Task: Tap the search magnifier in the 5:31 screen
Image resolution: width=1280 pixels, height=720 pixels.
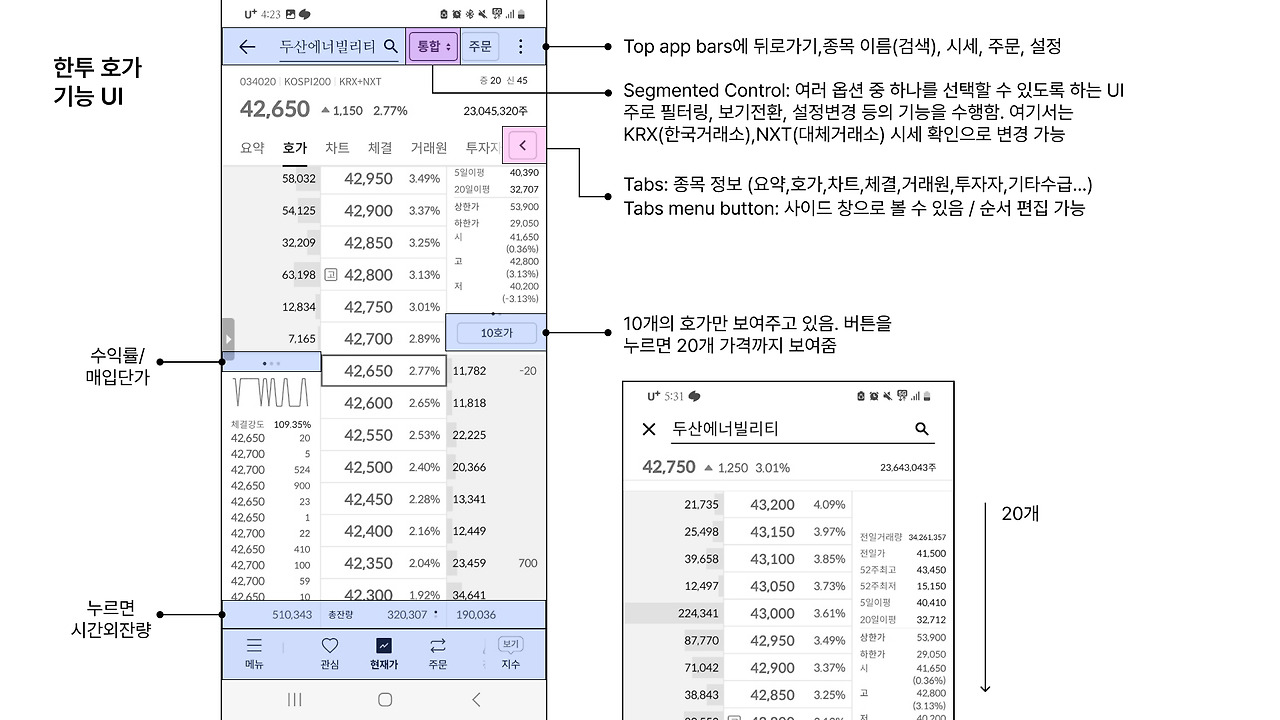Action: click(922, 429)
